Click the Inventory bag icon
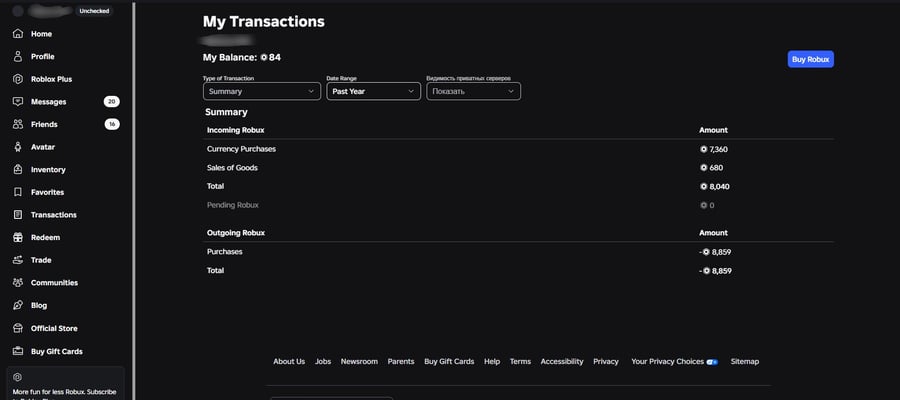This screenshot has width=900, height=400. (18, 170)
